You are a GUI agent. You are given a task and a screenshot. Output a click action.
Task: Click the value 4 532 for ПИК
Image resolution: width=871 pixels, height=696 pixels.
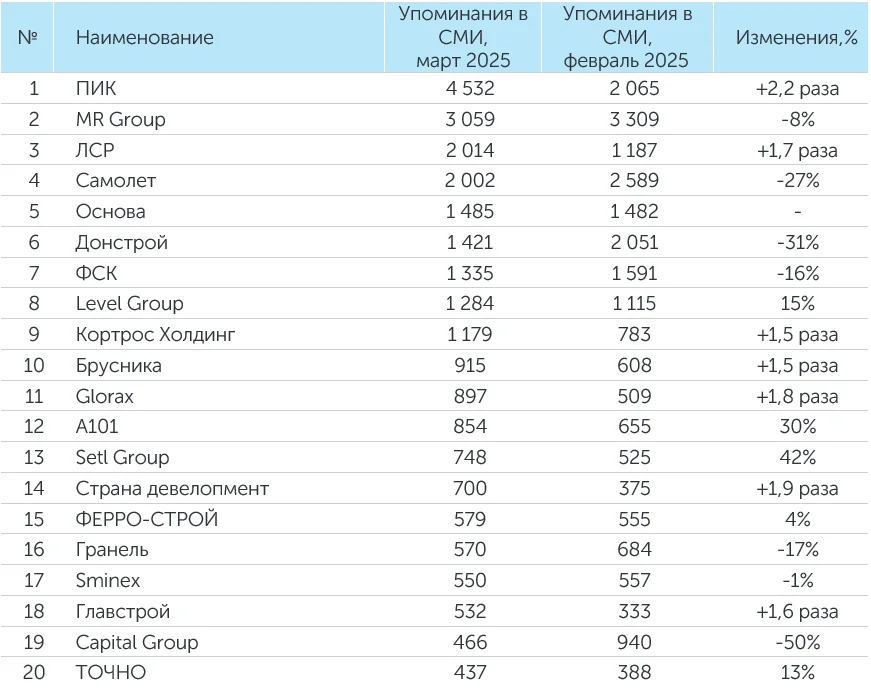pyautogui.click(x=463, y=88)
